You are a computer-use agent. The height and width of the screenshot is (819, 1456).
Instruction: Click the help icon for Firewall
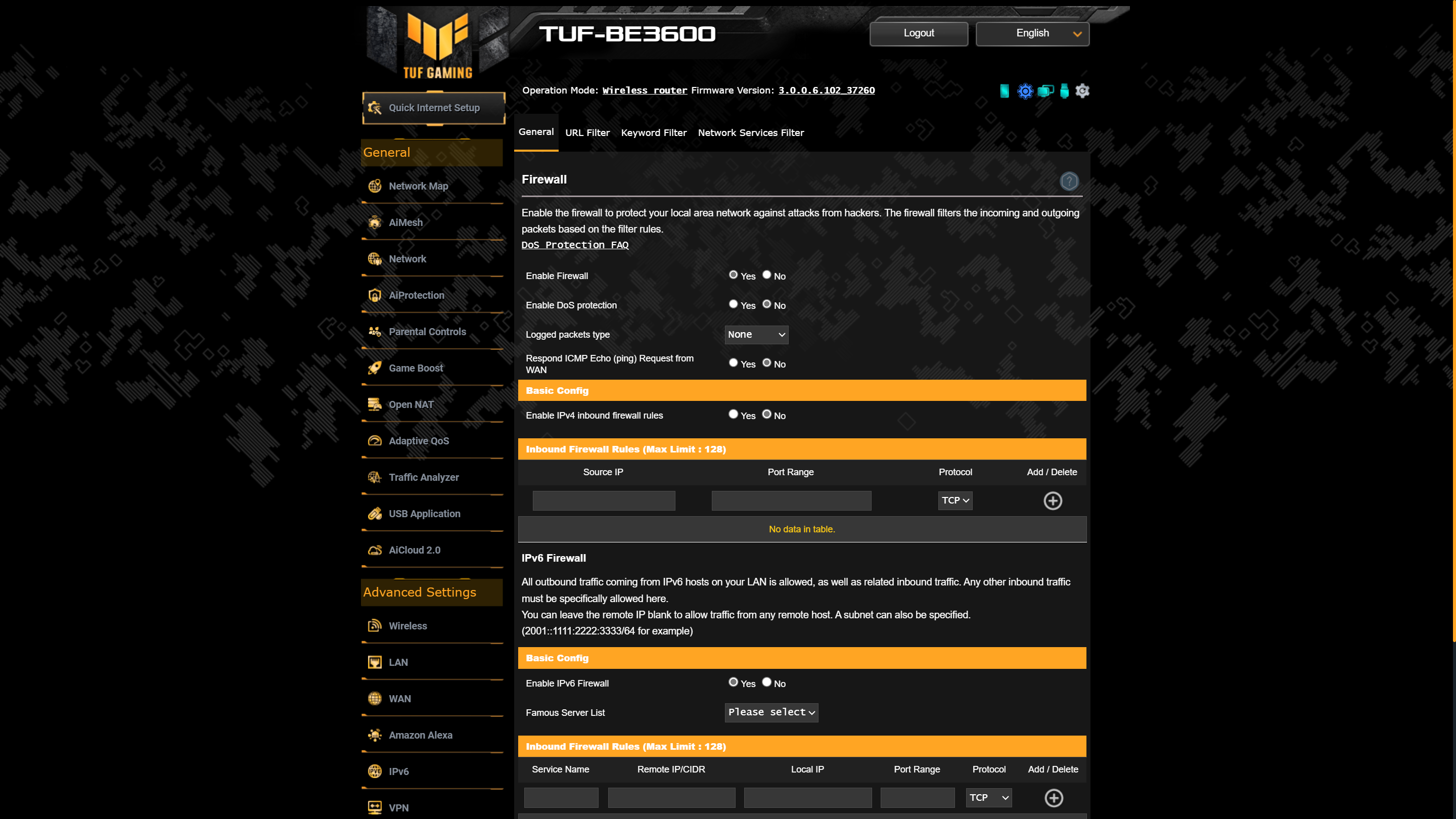(x=1069, y=181)
